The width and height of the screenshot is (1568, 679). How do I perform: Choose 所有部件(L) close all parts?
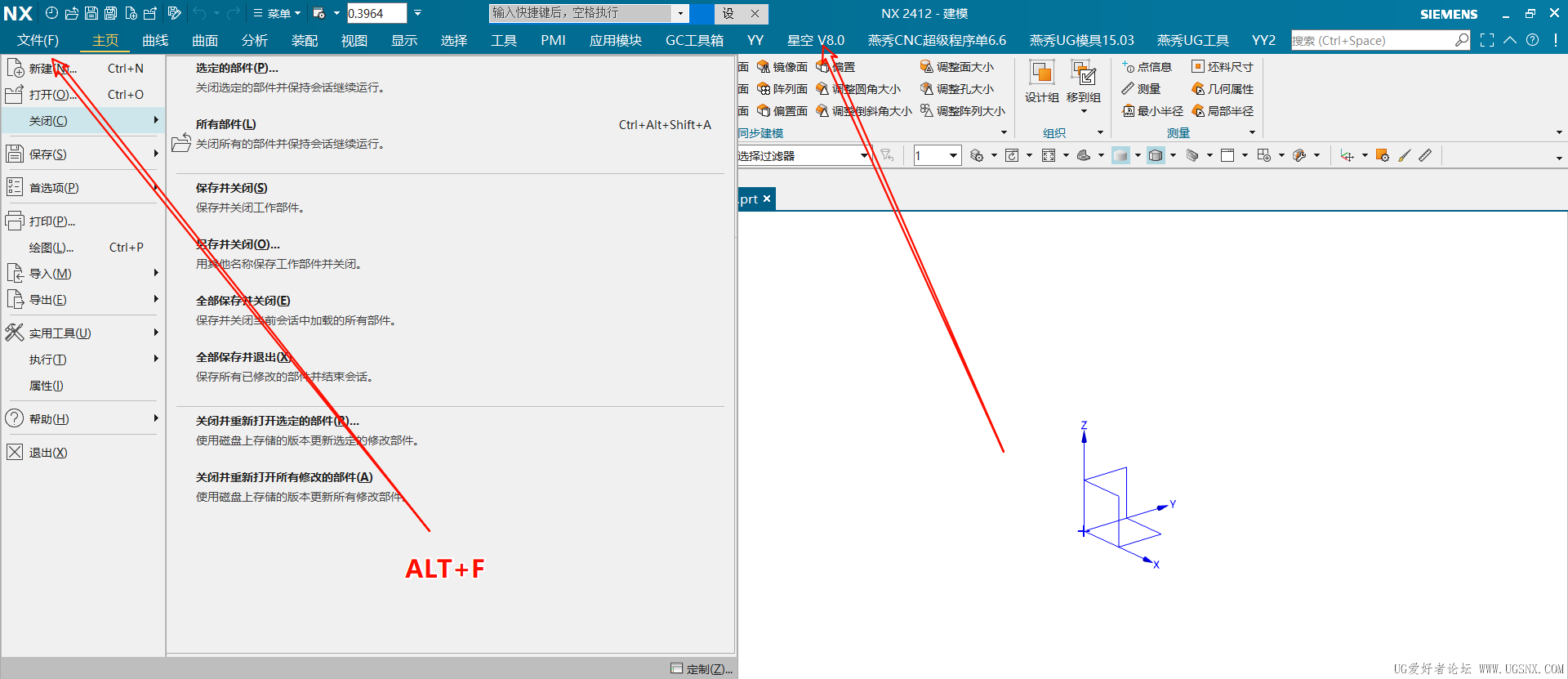point(449,134)
